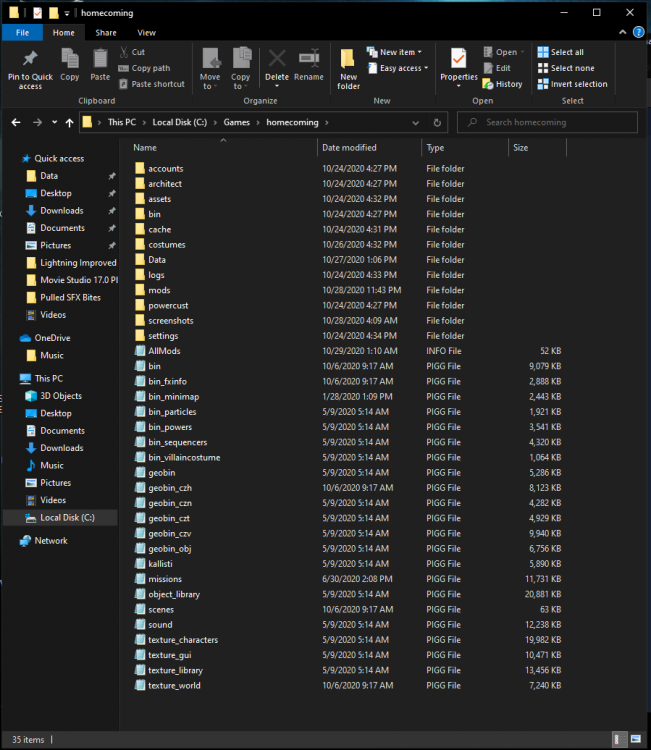
Task: Click the Search homecoming field
Action: click(547, 122)
